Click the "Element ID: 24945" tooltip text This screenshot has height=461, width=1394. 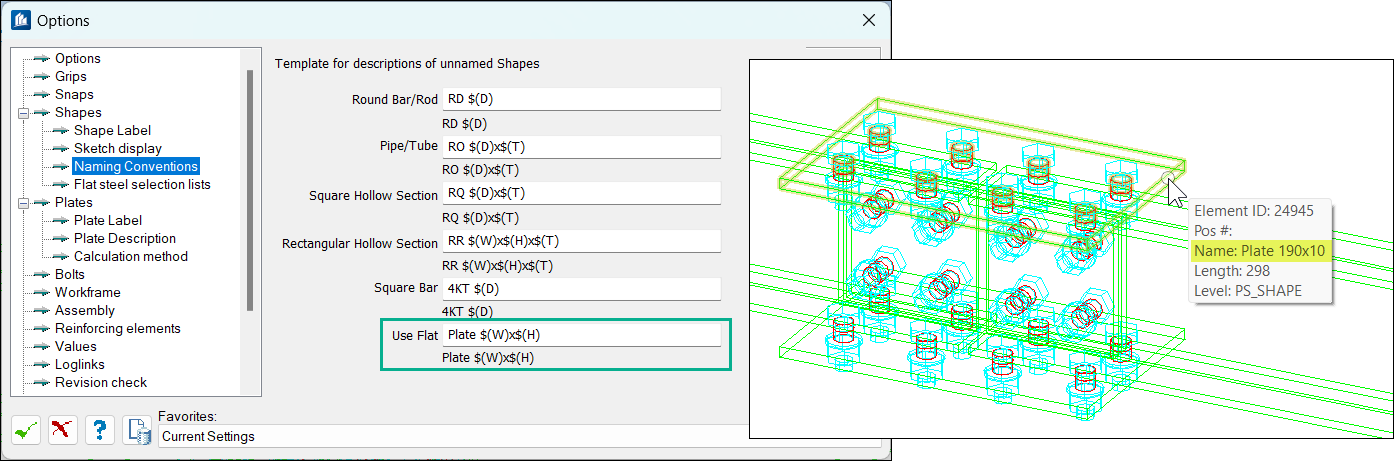1254,210
